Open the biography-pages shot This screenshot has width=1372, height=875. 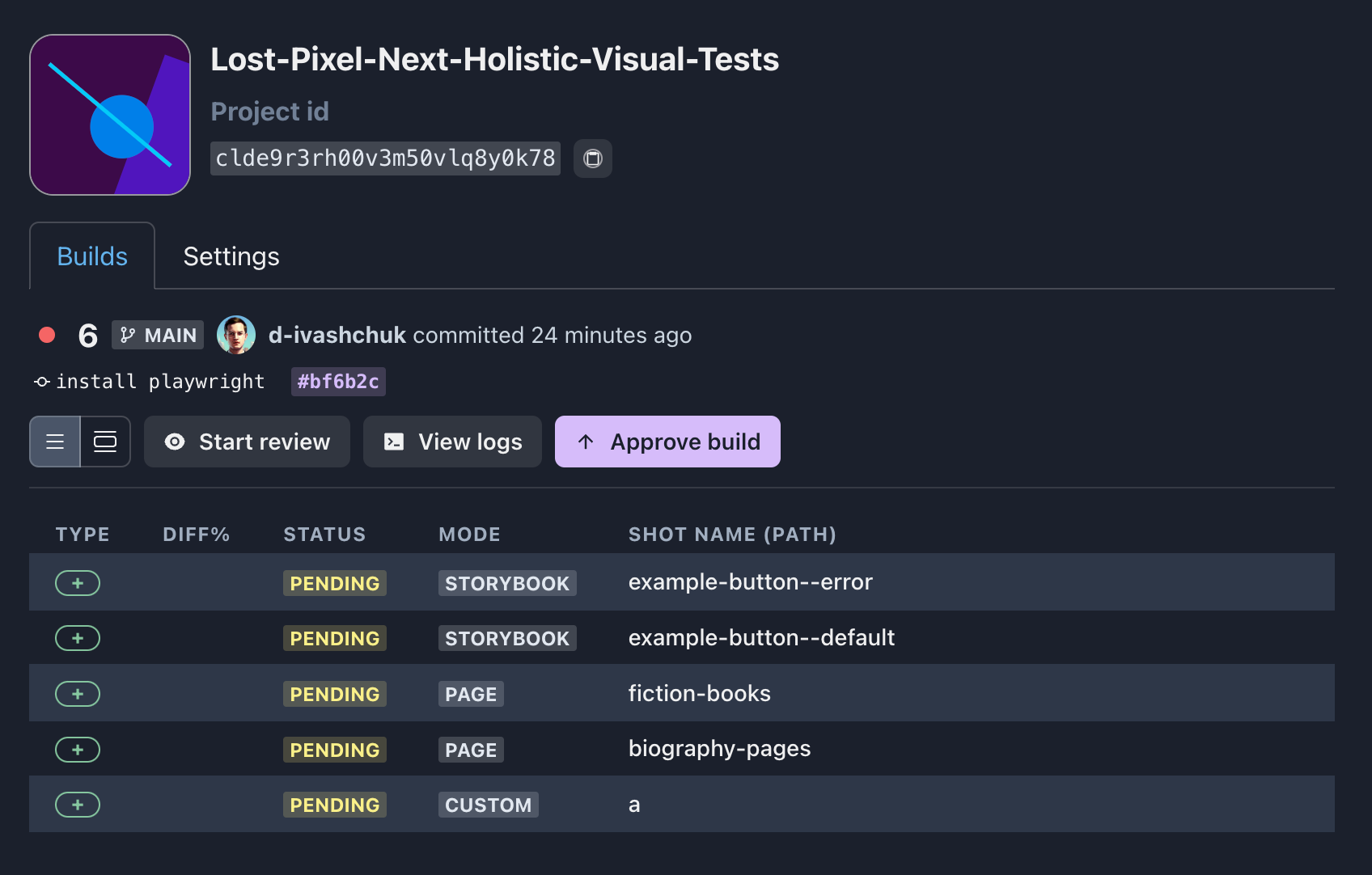pyautogui.click(x=720, y=749)
